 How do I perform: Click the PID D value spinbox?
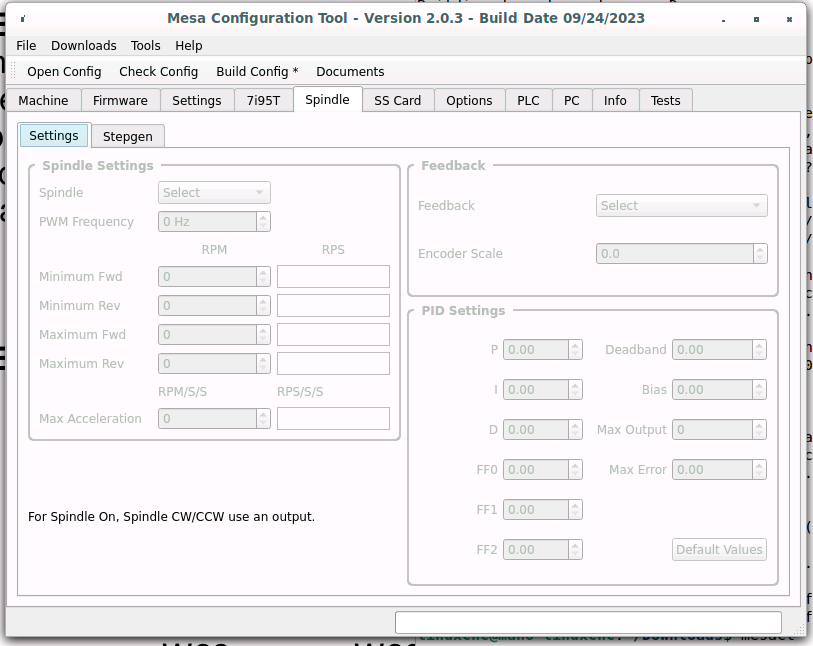(542, 430)
